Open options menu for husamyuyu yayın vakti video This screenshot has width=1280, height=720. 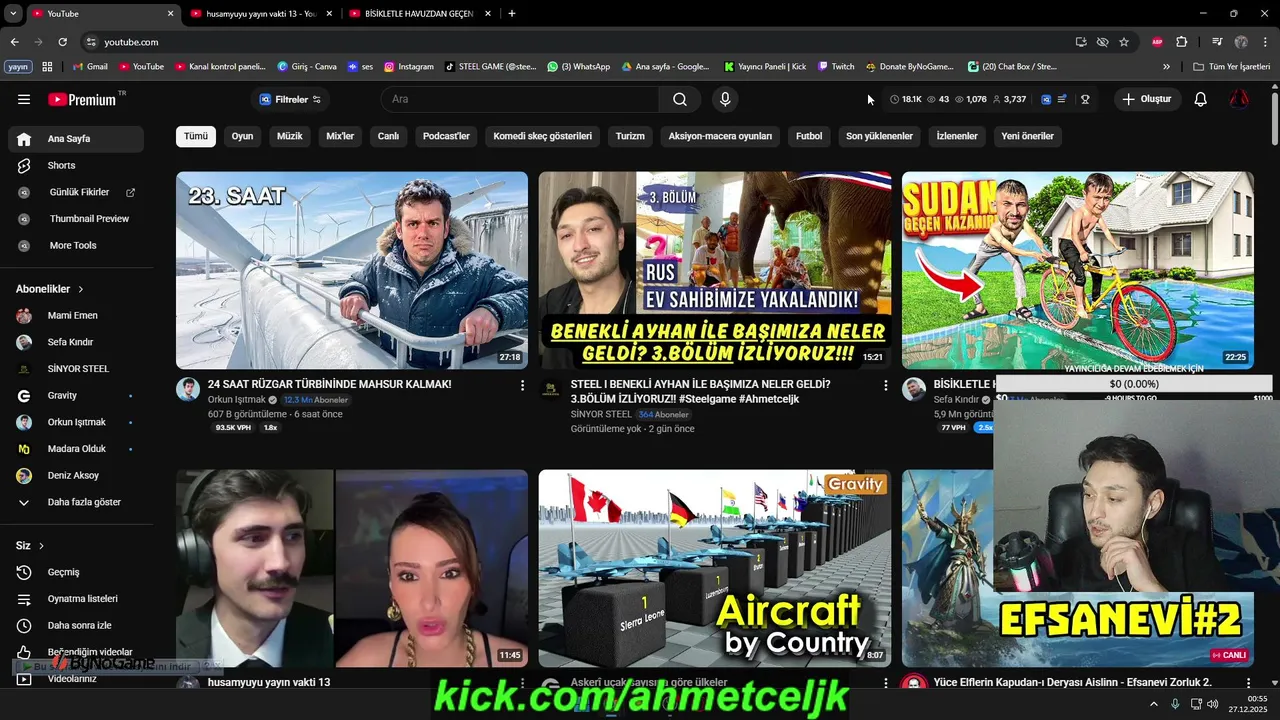pyautogui.click(x=522, y=683)
